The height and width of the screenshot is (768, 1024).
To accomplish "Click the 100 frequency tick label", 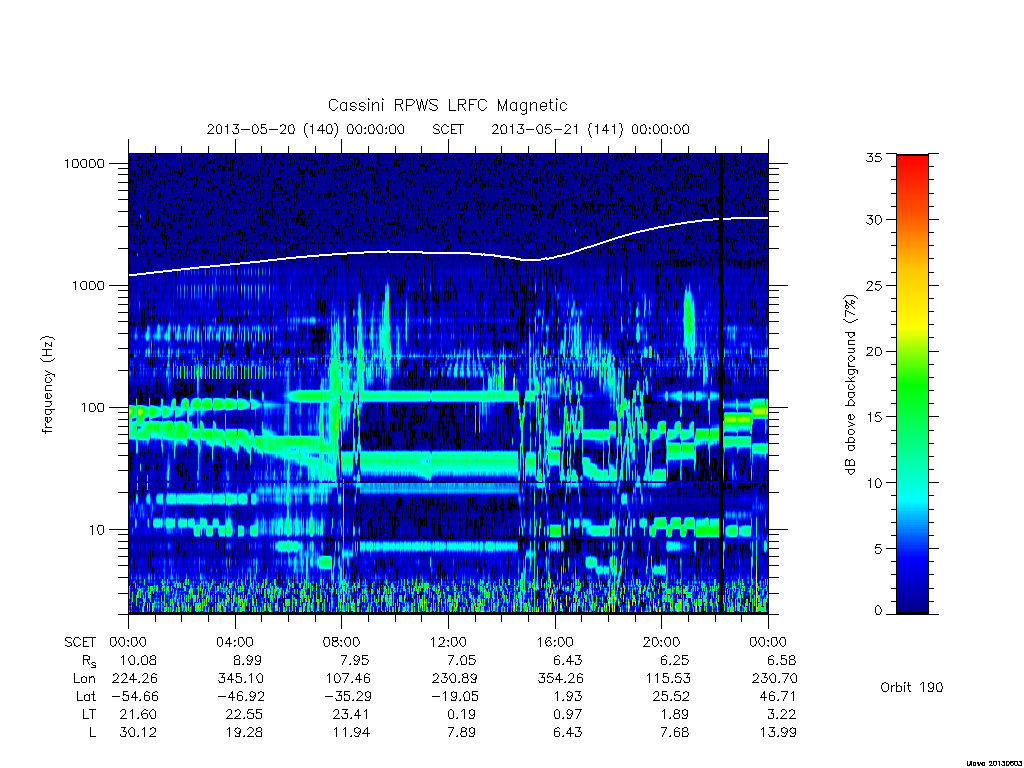I will 92,408.
